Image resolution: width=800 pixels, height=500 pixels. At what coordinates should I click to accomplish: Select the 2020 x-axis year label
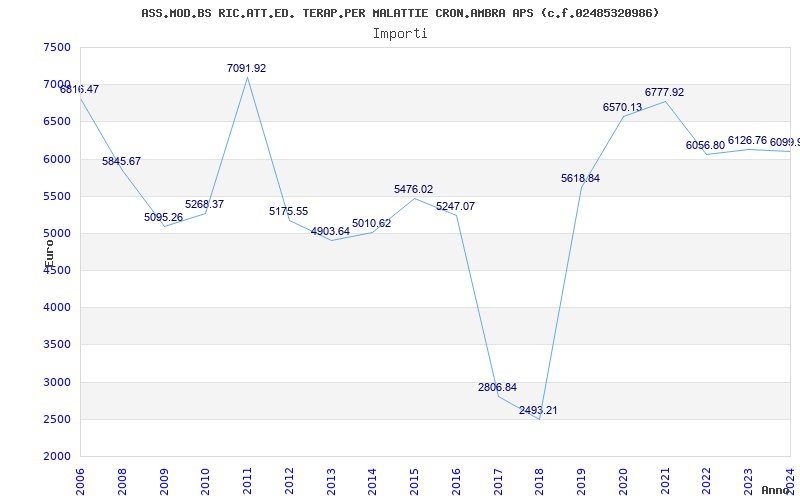[623, 481]
